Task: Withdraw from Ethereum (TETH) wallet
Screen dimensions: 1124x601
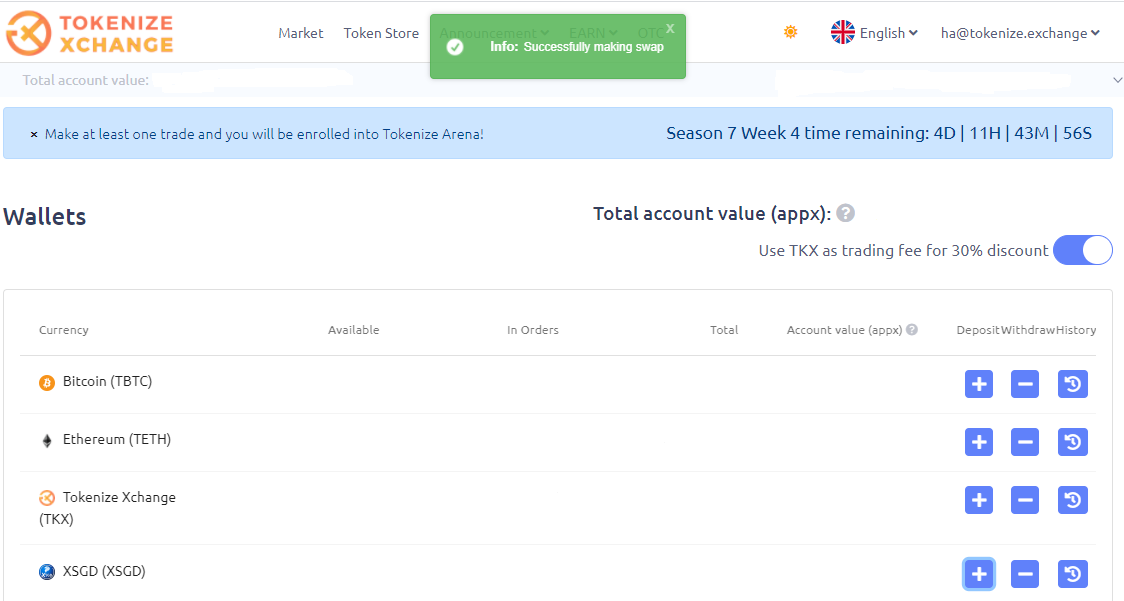Action: click(x=1024, y=442)
